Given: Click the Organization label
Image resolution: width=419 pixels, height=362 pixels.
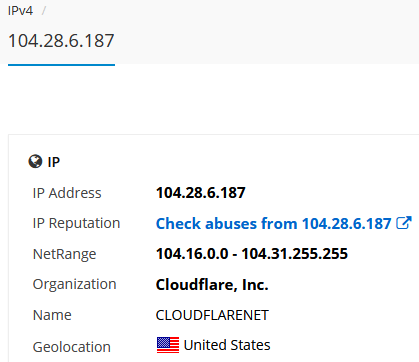Looking at the screenshot, I should [75, 284].
